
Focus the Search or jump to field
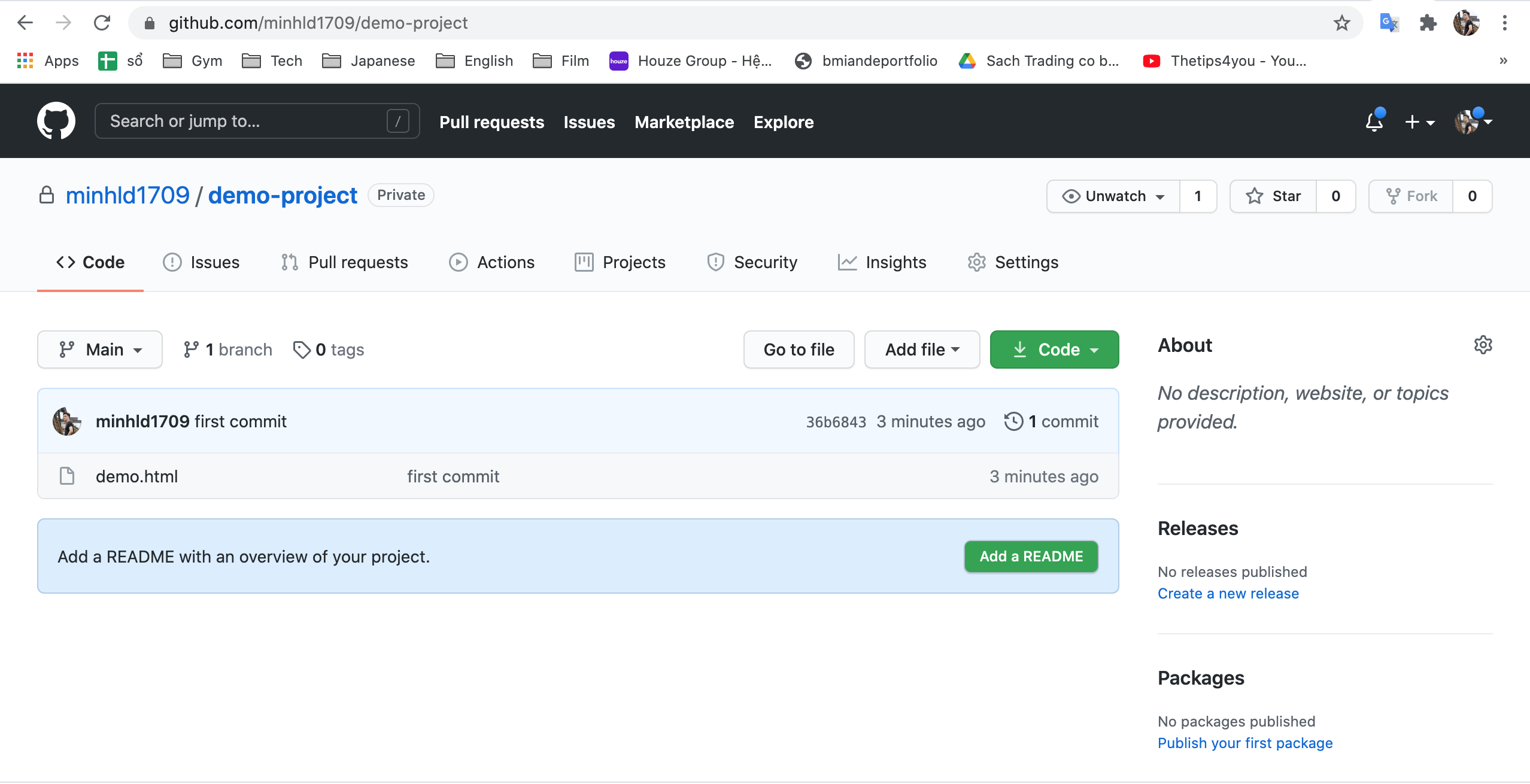[x=257, y=121]
